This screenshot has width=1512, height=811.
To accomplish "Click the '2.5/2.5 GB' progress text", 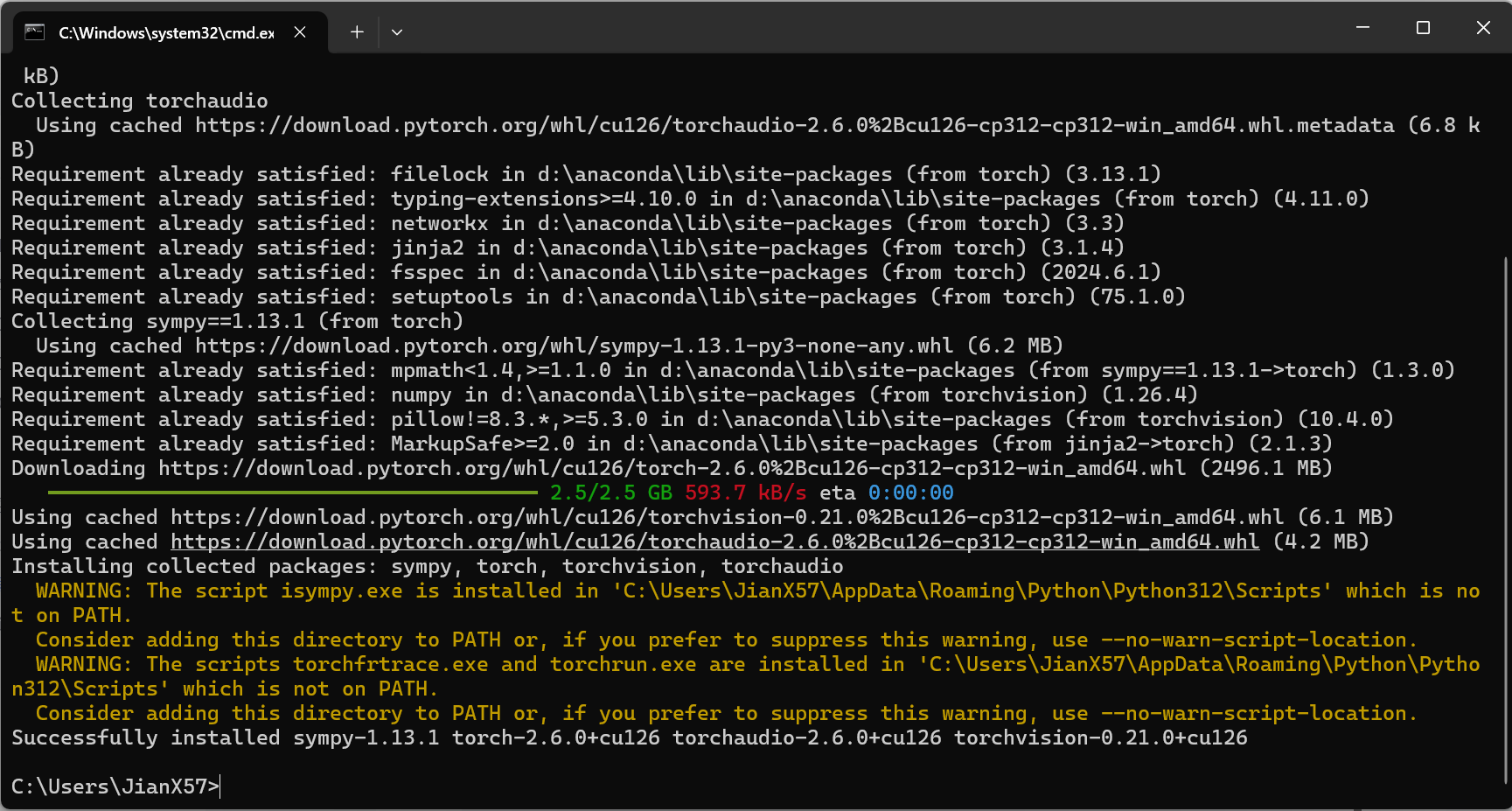I will click(x=611, y=493).
